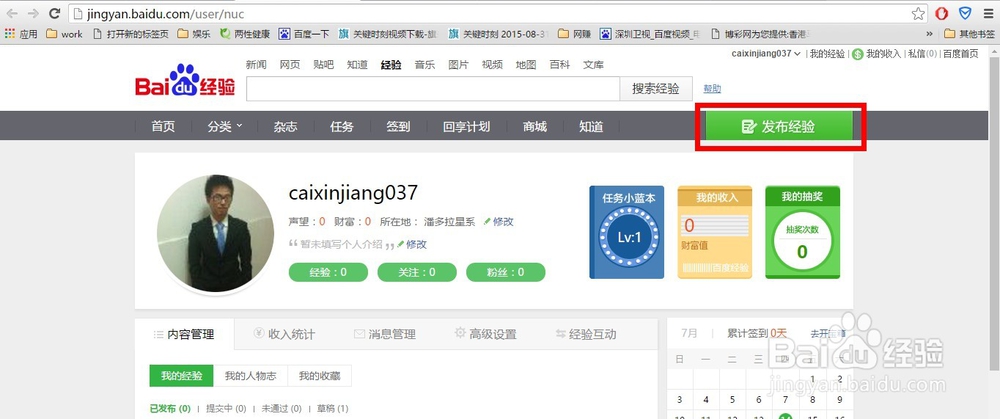1000x419 pixels.
Task: Switch to the 内容管理 tab
Action: (x=184, y=334)
